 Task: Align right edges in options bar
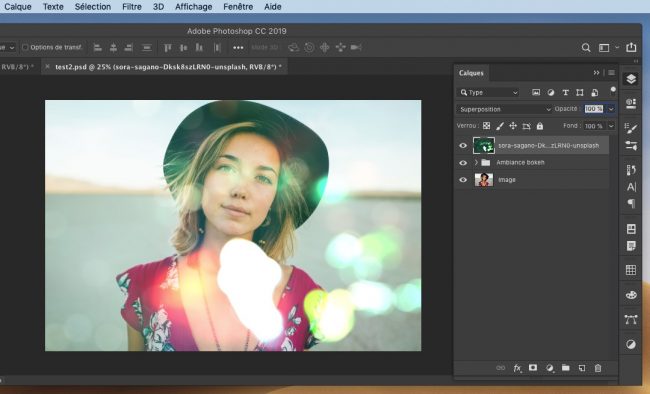coord(129,48)
